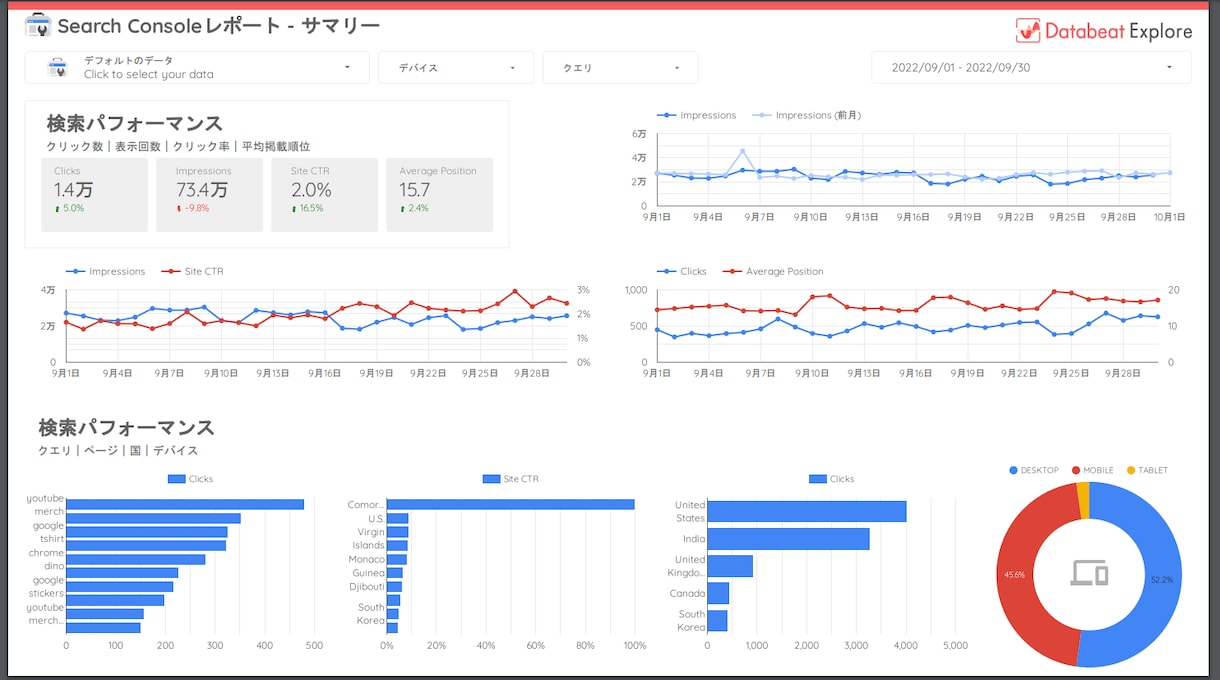Click the Average Position scorecard 15.7
Image resolution: width=1220 pixels, height=680 pixels.
[439, 195]
